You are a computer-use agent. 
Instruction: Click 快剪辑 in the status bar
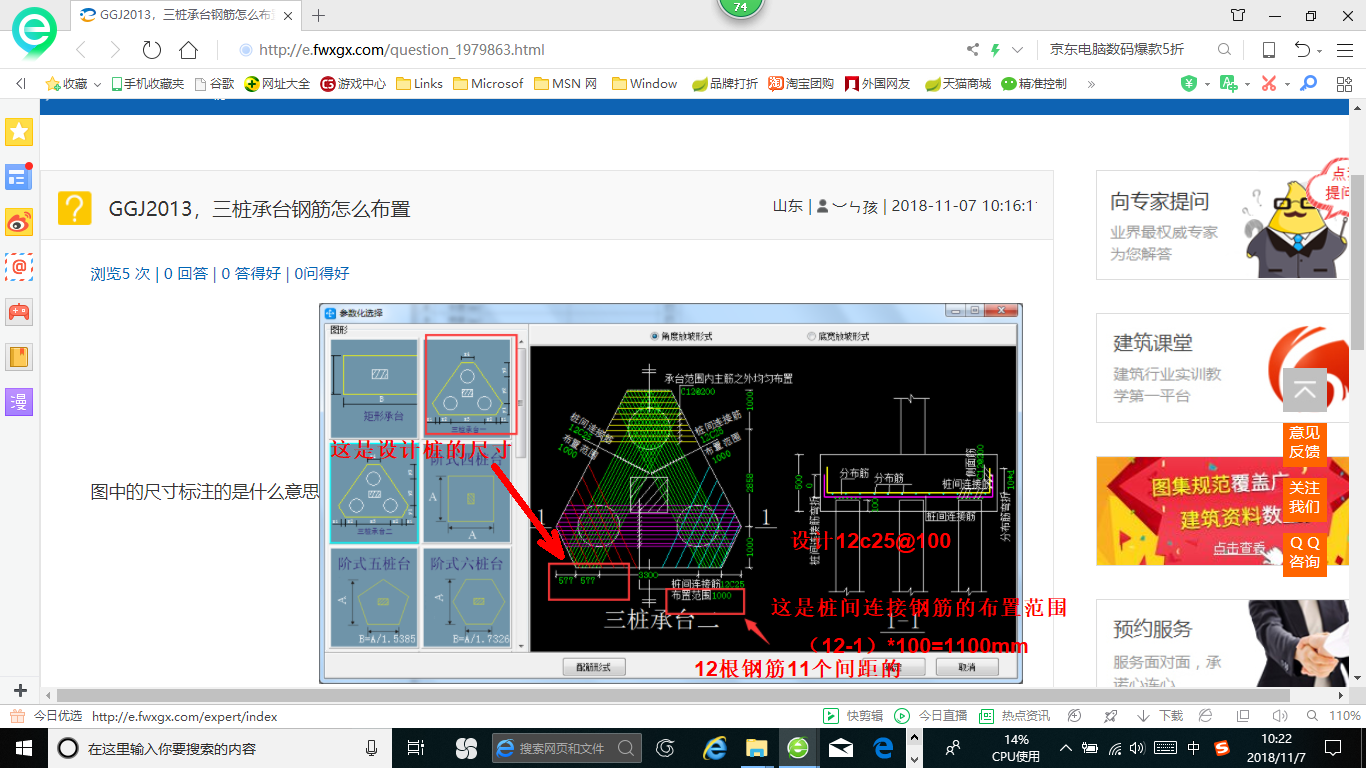click(x=853, y=716)
